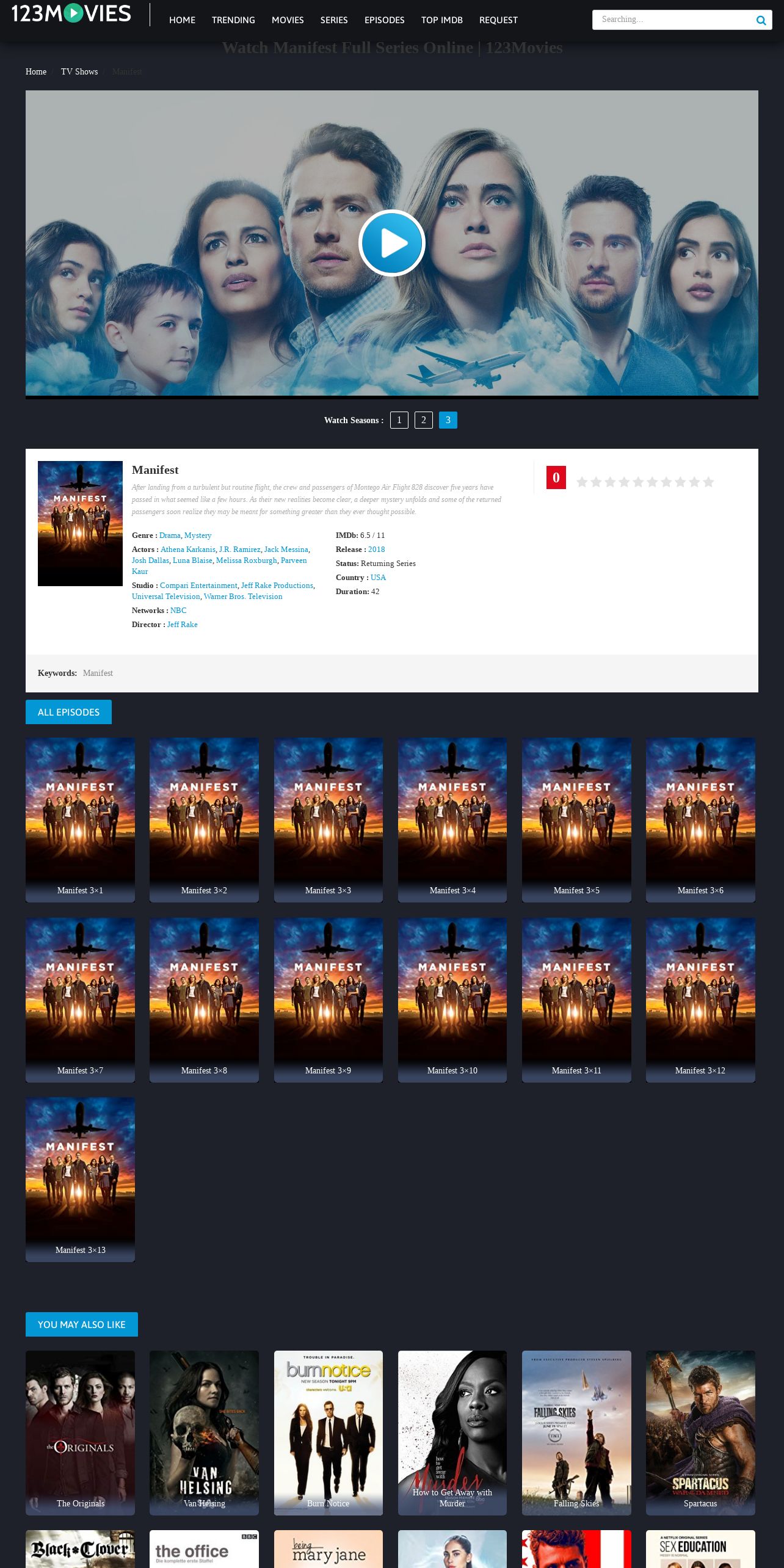Viewport: 784px width, 1568px height.
Task: Play the Manifest video
Action: pos(391,243)
